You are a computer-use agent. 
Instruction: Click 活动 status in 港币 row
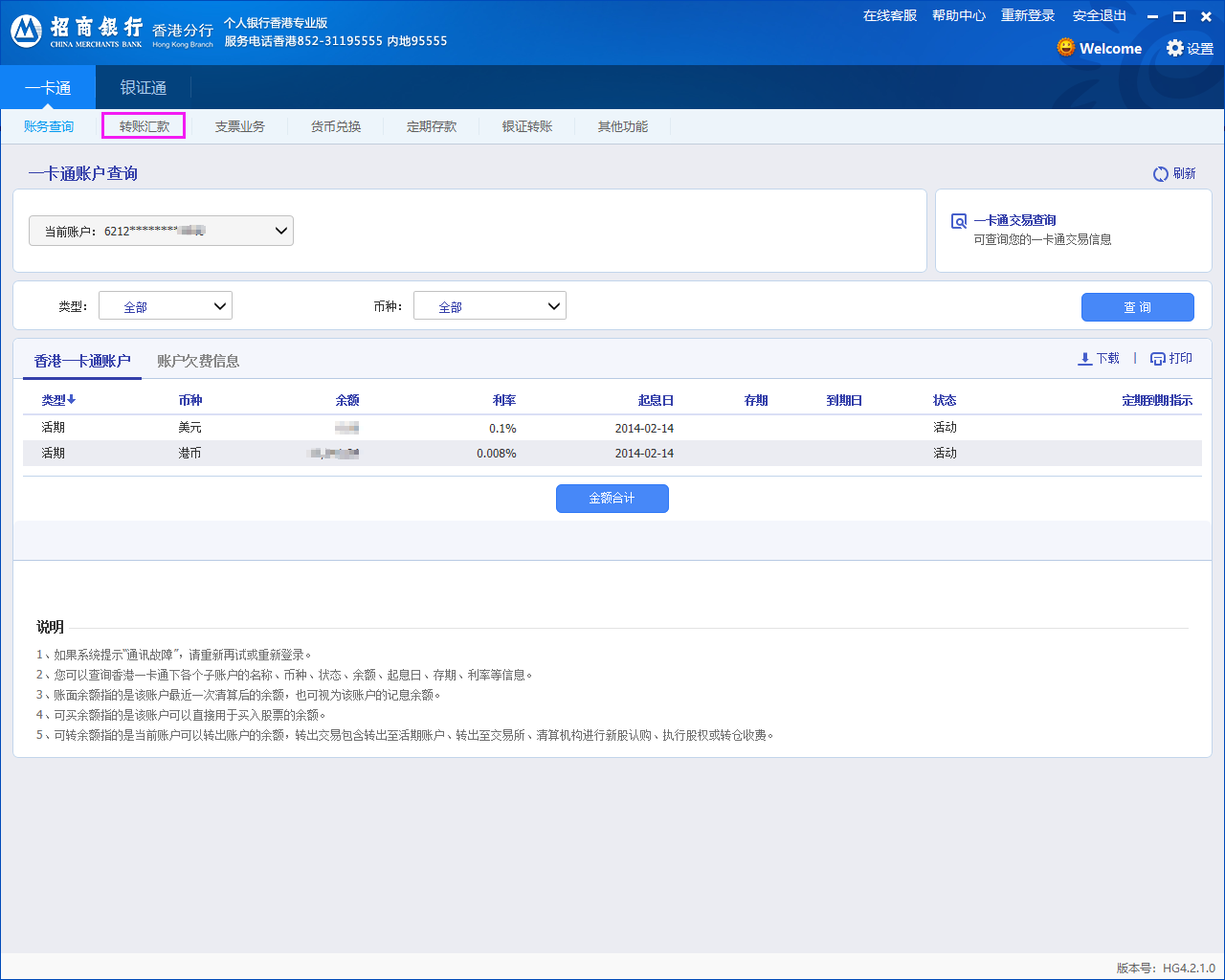pos(945,454)
